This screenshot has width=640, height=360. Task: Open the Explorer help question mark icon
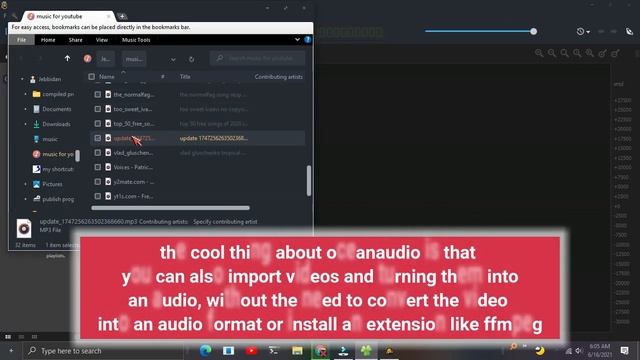point(308,40)
